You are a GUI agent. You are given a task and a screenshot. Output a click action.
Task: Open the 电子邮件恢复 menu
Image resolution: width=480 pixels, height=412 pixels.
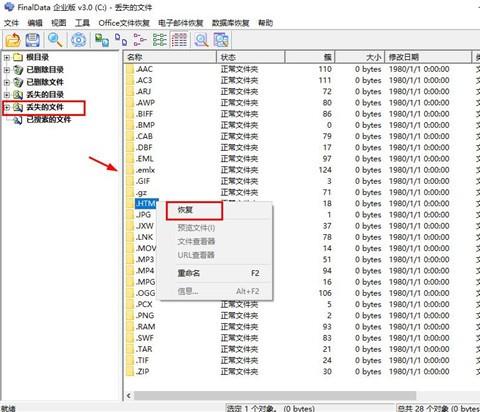pos(181,23)
